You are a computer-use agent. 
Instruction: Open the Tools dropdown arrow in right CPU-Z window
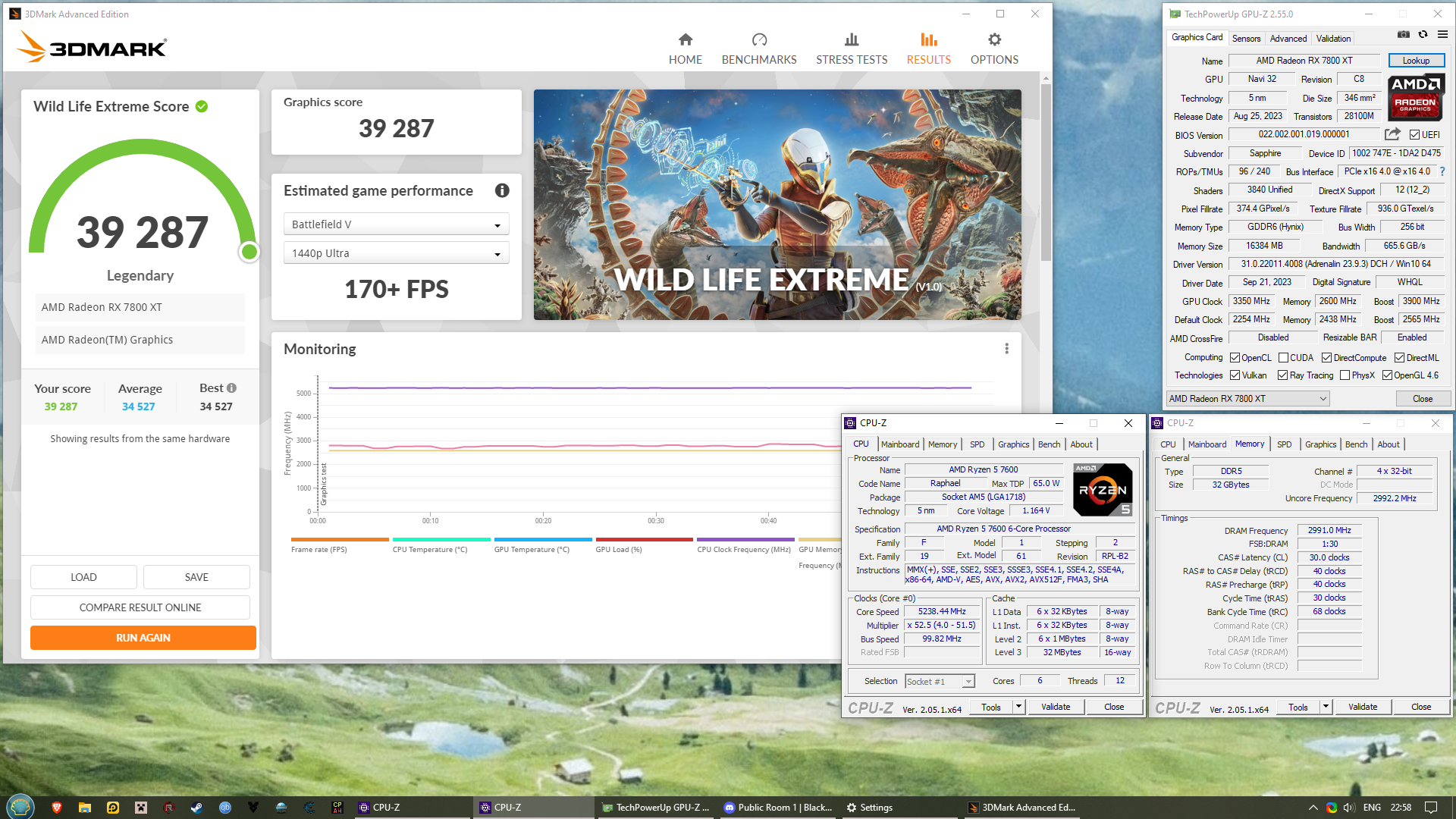(1326, 707)
